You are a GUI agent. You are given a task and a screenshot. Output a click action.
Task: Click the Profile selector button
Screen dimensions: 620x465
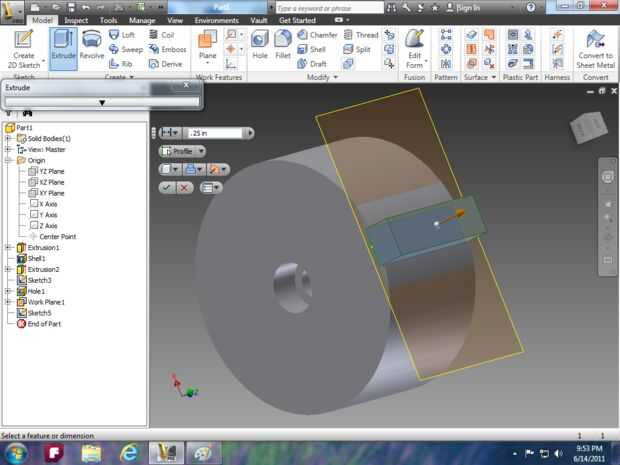182,151
